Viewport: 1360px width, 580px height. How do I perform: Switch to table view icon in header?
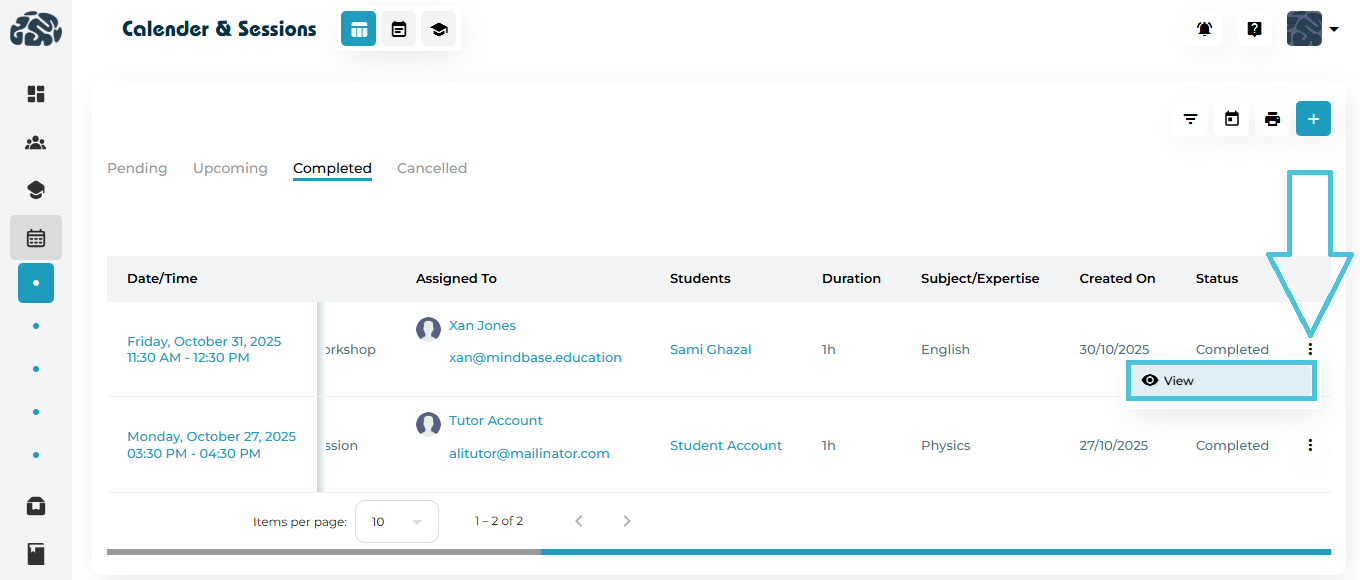358,30
